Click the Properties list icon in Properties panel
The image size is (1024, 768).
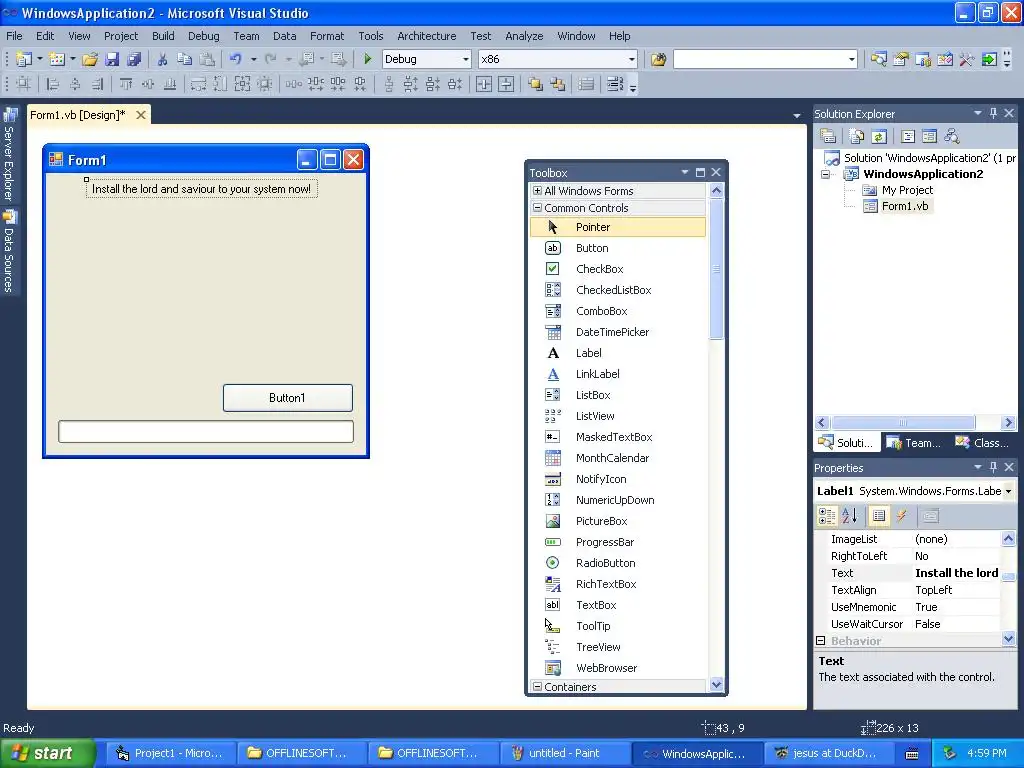click(x=879, y=516)
